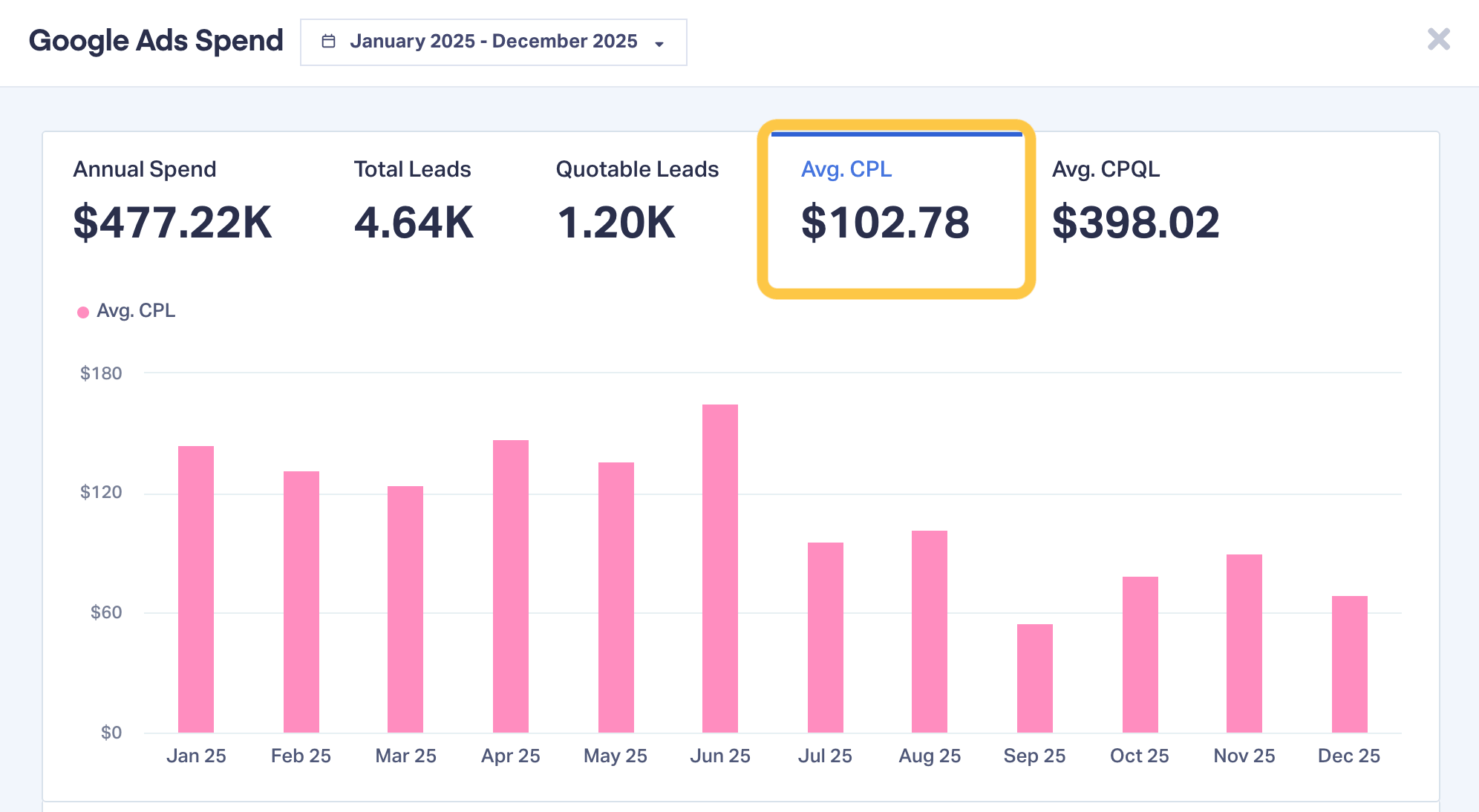This screenshot has height=812, width=1479.
Task: Open the date range dropdown arrow
Action: click(659, 44)
